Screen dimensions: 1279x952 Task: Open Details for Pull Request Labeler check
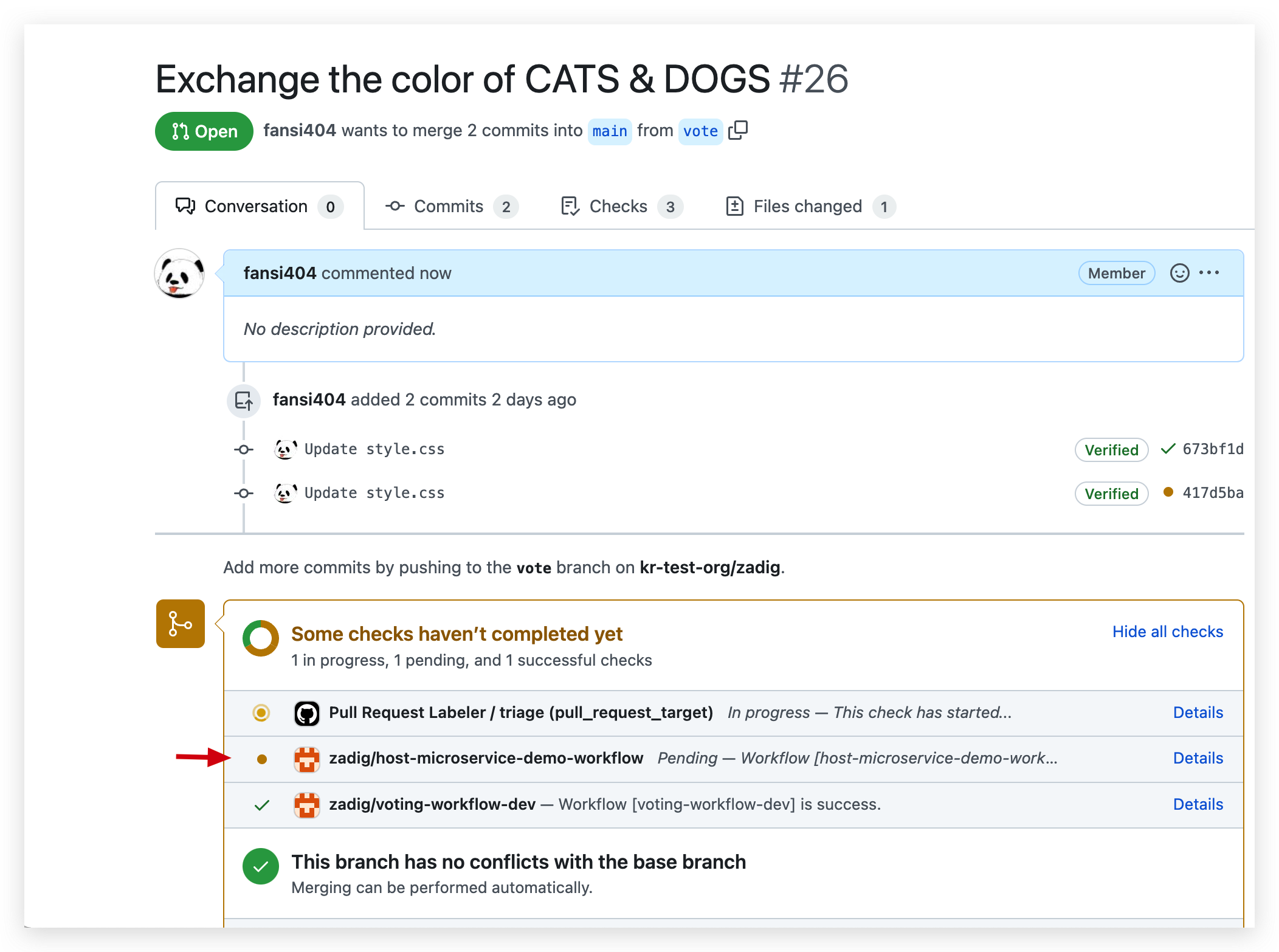(x=1198, y=712)
